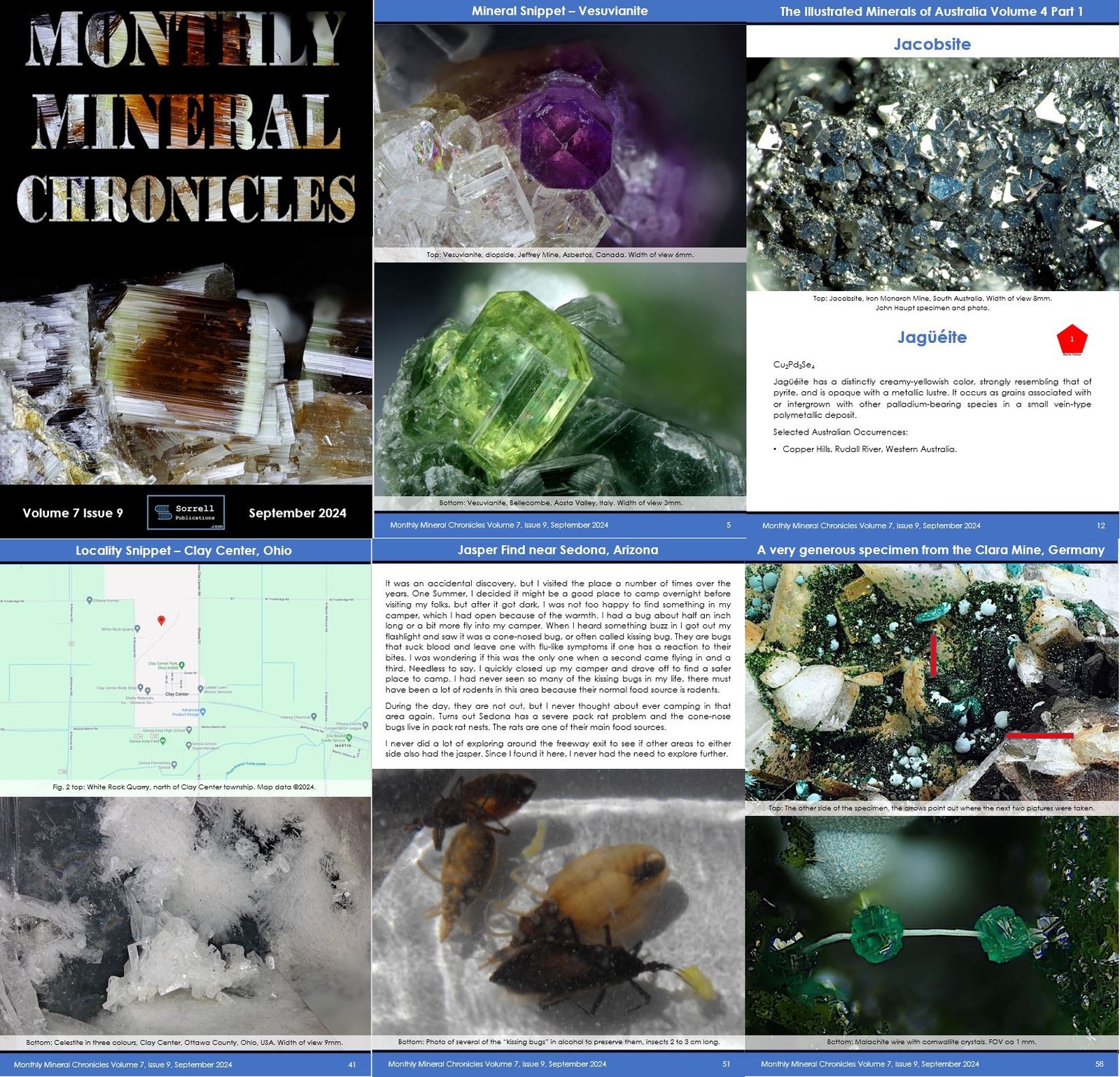1120x1077 pixels.
Task: Open the Mineral Snippet – Vesuvianite header
Action: [559, 11]
